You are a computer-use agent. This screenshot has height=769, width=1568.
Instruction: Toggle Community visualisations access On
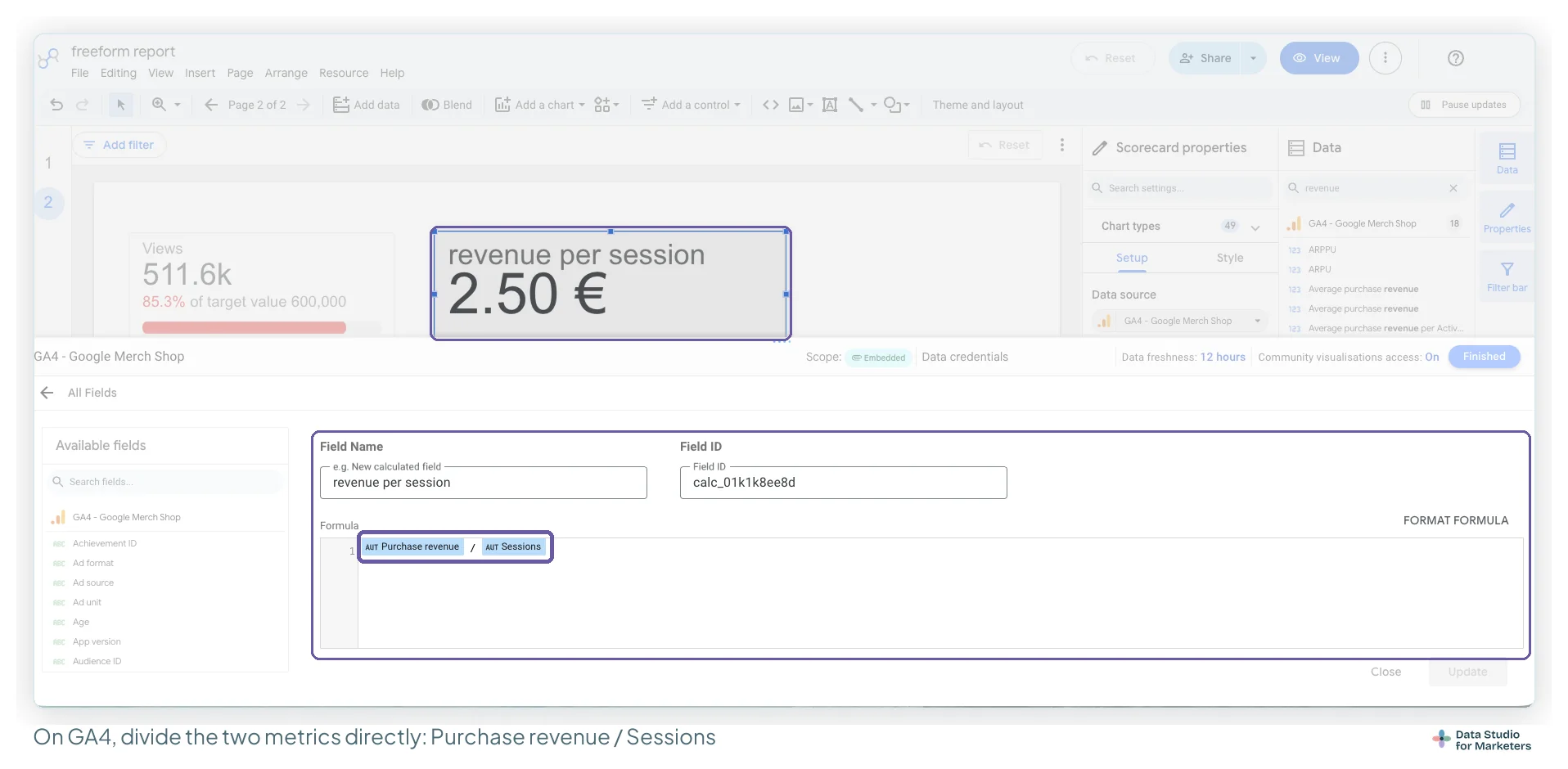1432,357
